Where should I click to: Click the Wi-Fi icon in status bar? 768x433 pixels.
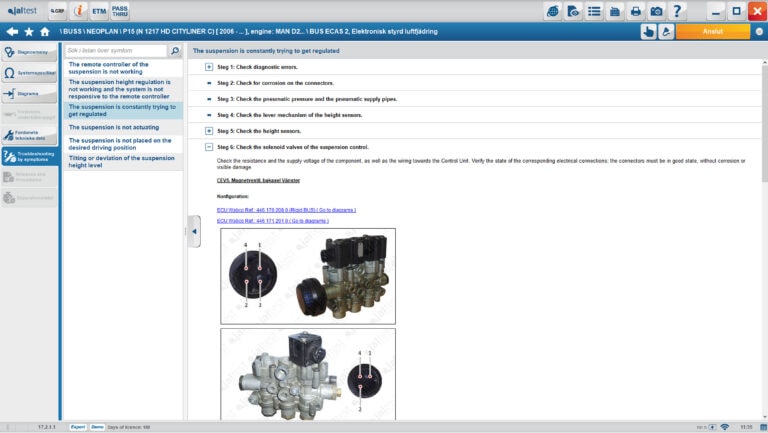click(x=725, y=427)
